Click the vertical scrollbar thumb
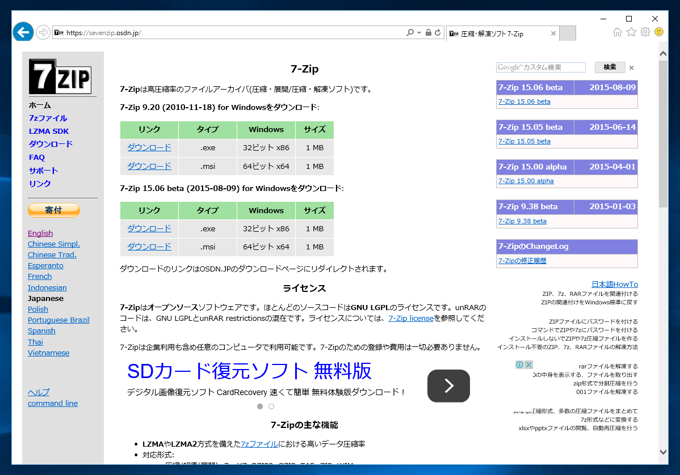The width and height of the screenshot is (680, 475). click(x=663, y=134)
